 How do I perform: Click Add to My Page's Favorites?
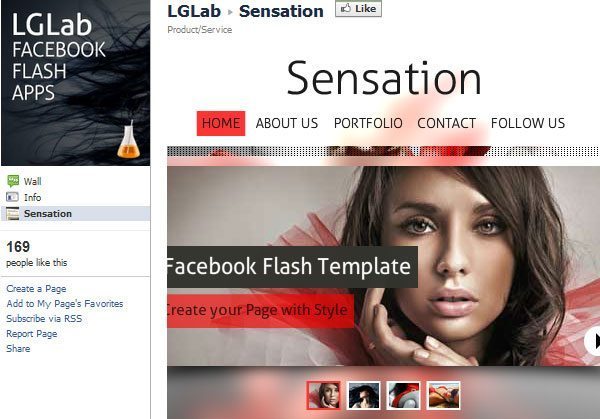tap(65, 304)
